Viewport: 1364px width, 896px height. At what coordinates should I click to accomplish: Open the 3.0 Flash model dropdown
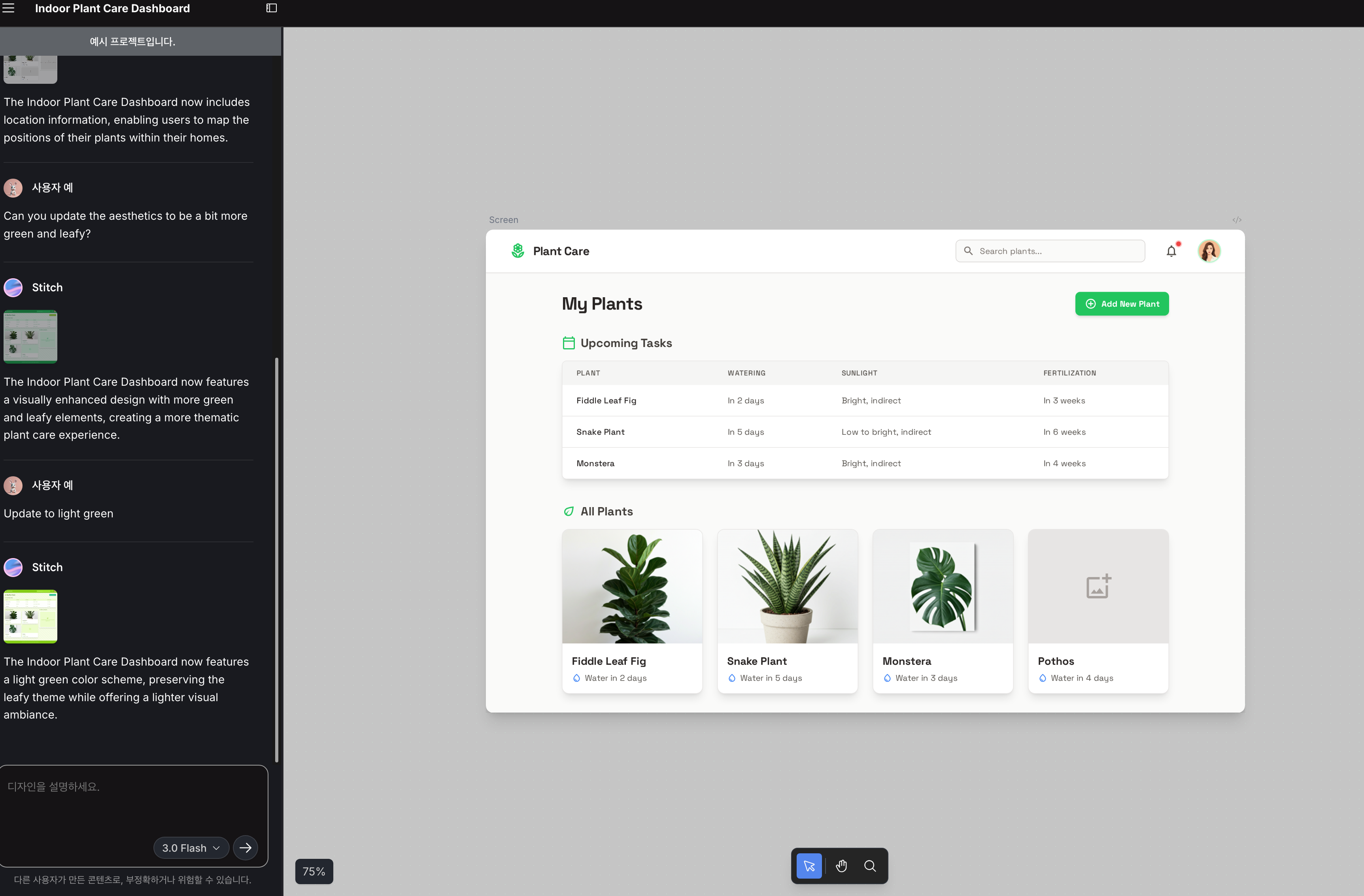[191, 847]
